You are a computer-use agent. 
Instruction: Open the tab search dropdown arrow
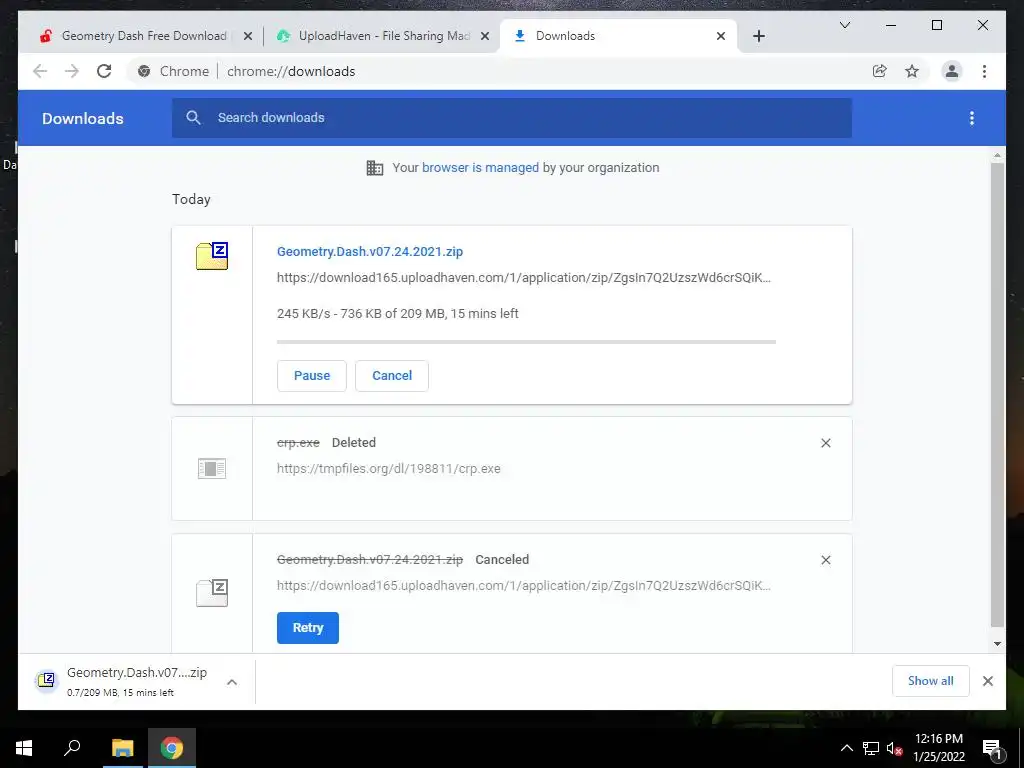(x=844, y=25)
